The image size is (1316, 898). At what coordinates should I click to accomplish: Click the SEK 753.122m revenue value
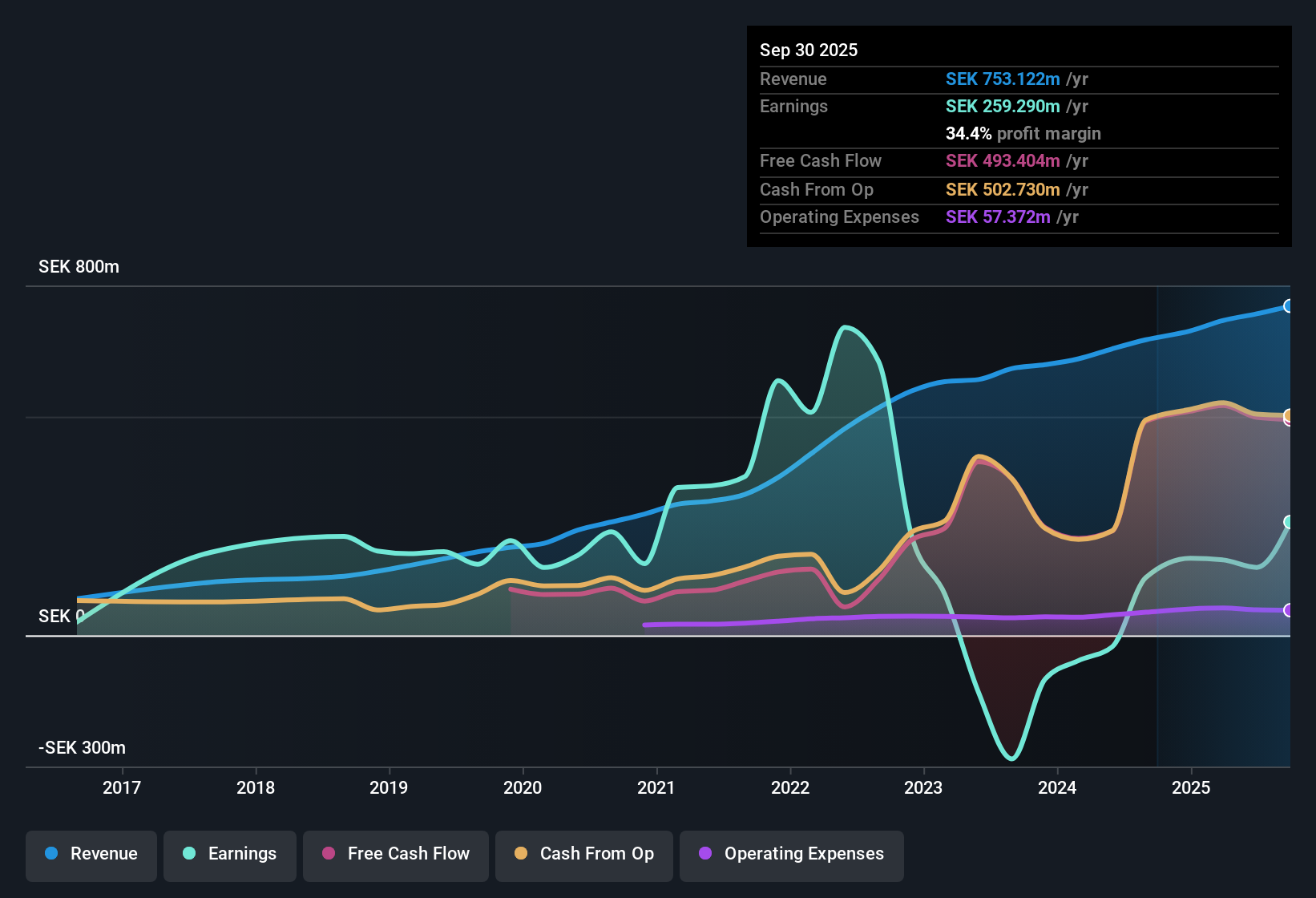coord(1001,79)
